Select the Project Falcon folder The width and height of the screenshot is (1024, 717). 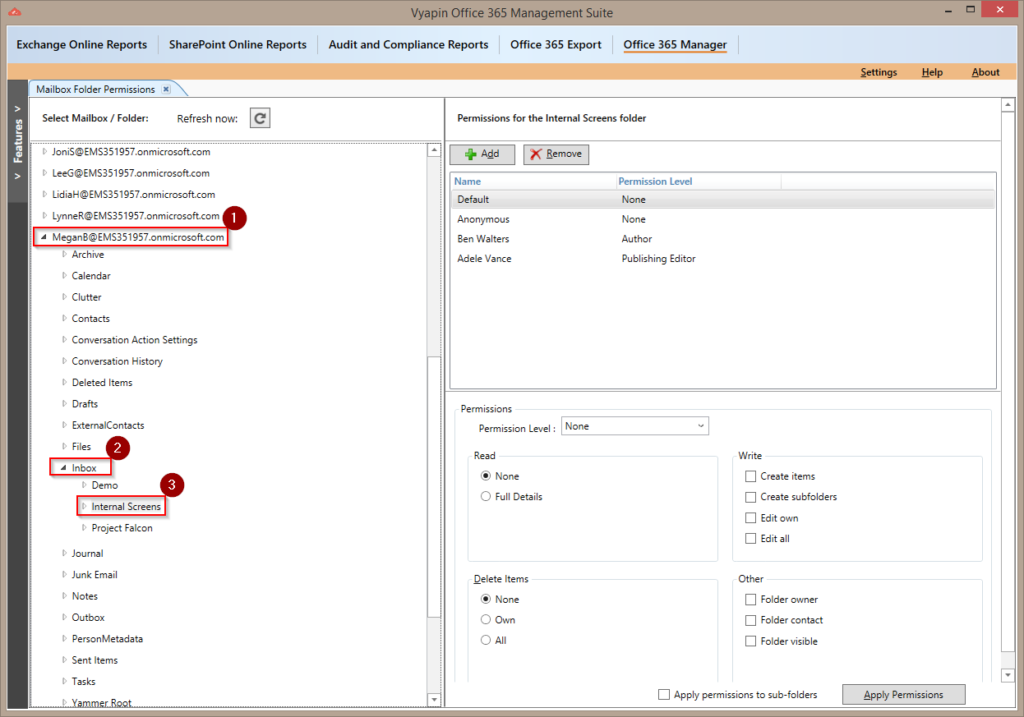(122, 528)
